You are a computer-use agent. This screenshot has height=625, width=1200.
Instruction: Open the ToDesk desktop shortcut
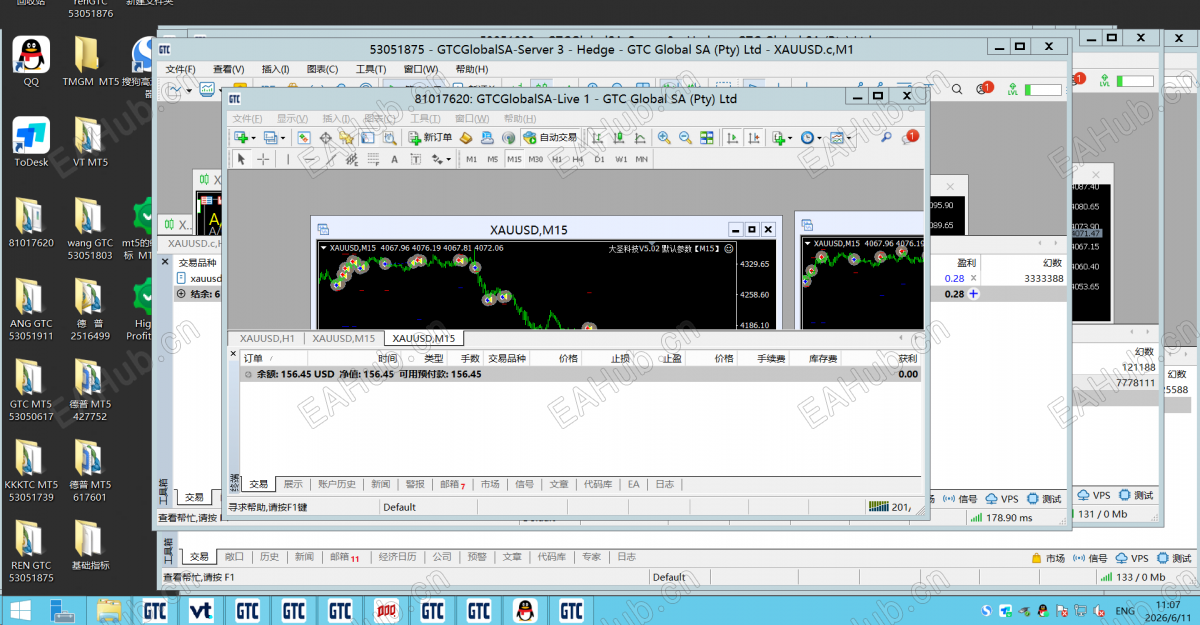pyautogui.click(x=31, y=140)
